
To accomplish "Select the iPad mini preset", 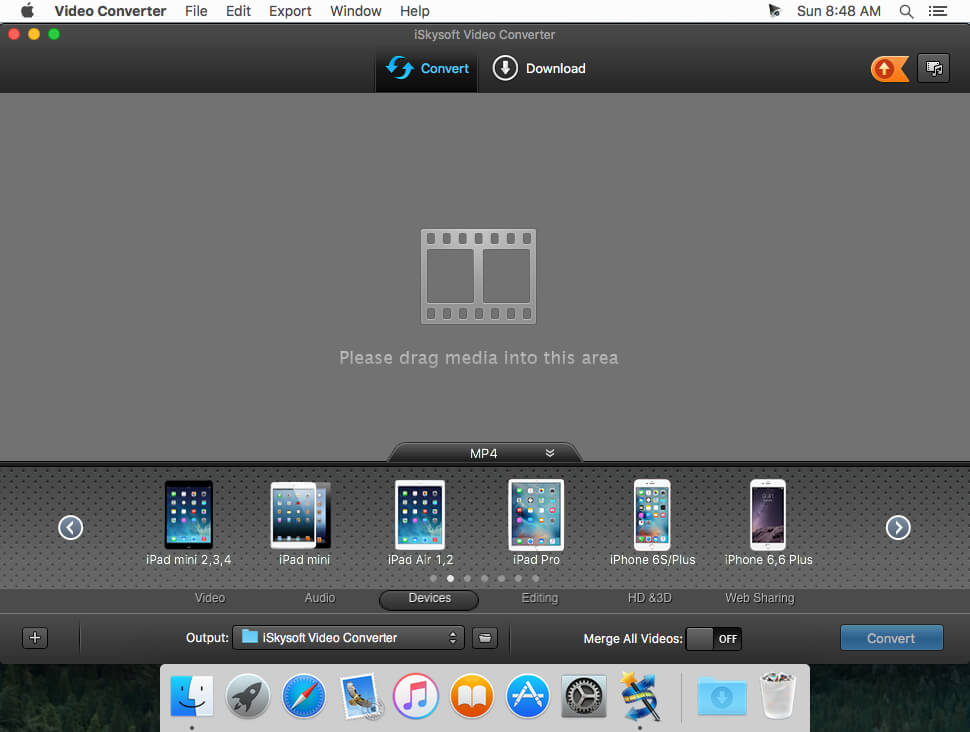I will coord(304,523).
